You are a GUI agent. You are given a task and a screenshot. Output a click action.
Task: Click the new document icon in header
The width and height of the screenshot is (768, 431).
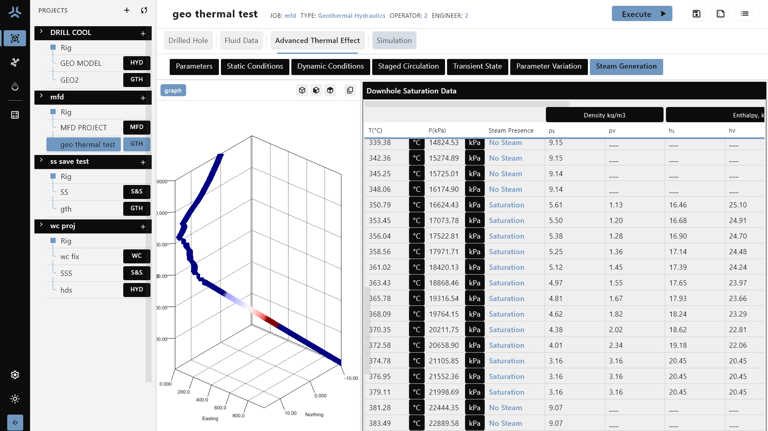[x=720, y=14]
